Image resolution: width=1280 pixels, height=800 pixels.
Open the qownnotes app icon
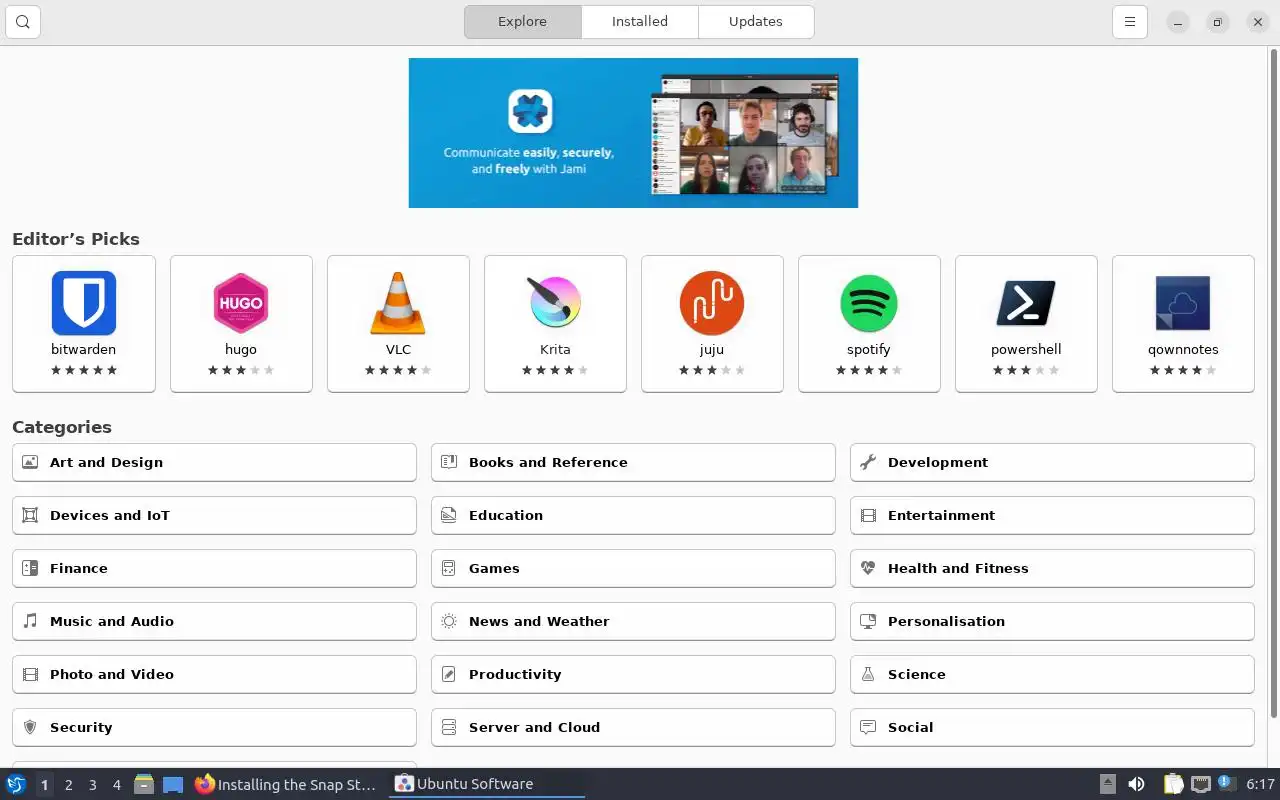[x=1183, y=303]
